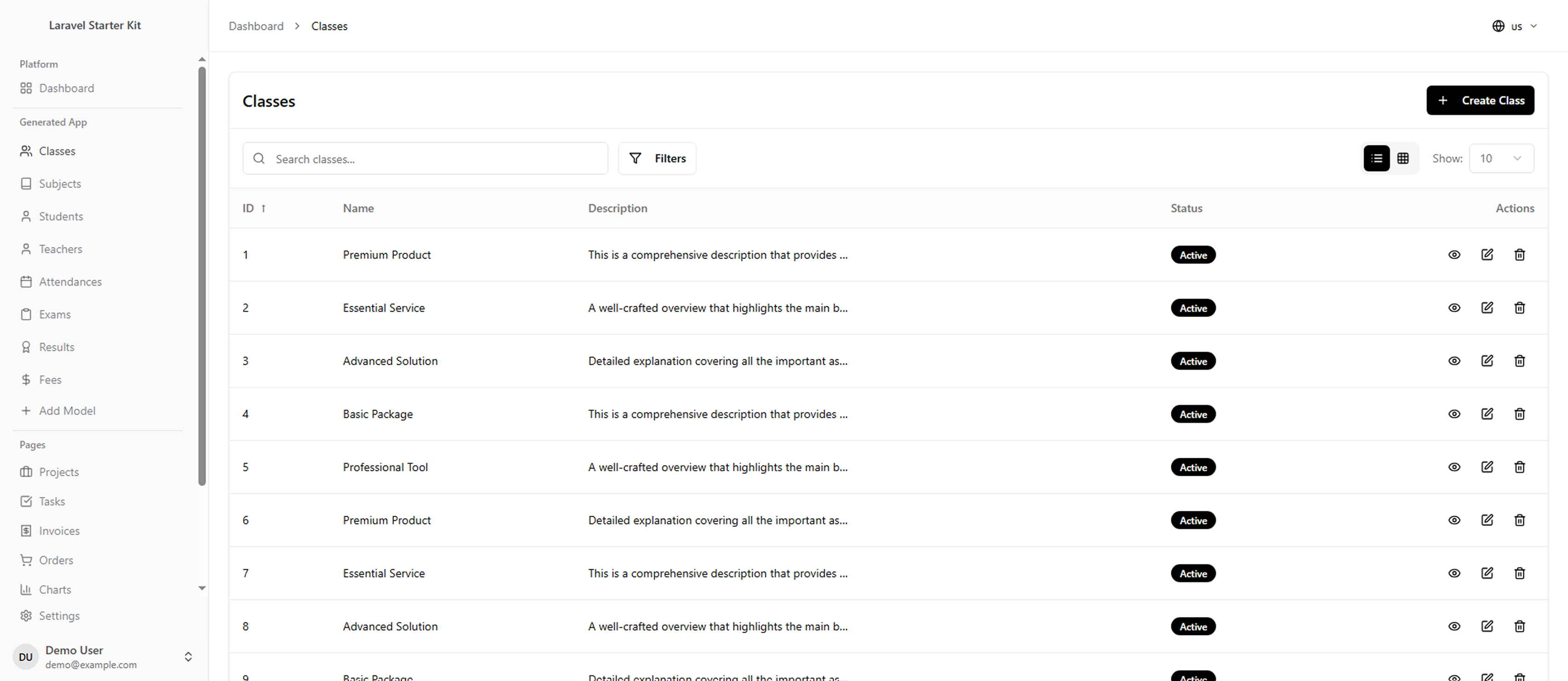Delete class 2 Essential Service
This screenshot has width=1568, height=681.
tap(1520, 307)
